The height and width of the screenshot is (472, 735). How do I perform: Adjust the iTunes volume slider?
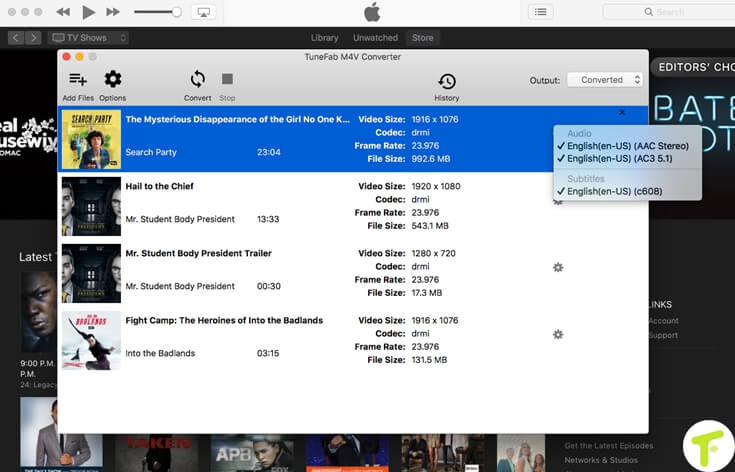(158, 12)
